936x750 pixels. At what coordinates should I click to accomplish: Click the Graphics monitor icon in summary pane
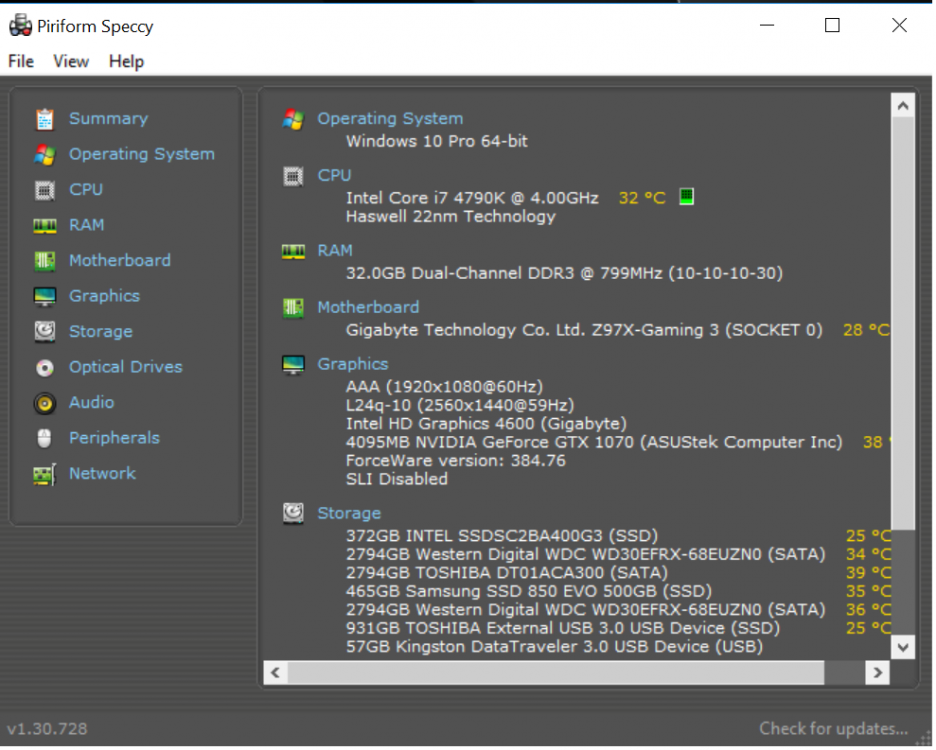click(293, 365)
